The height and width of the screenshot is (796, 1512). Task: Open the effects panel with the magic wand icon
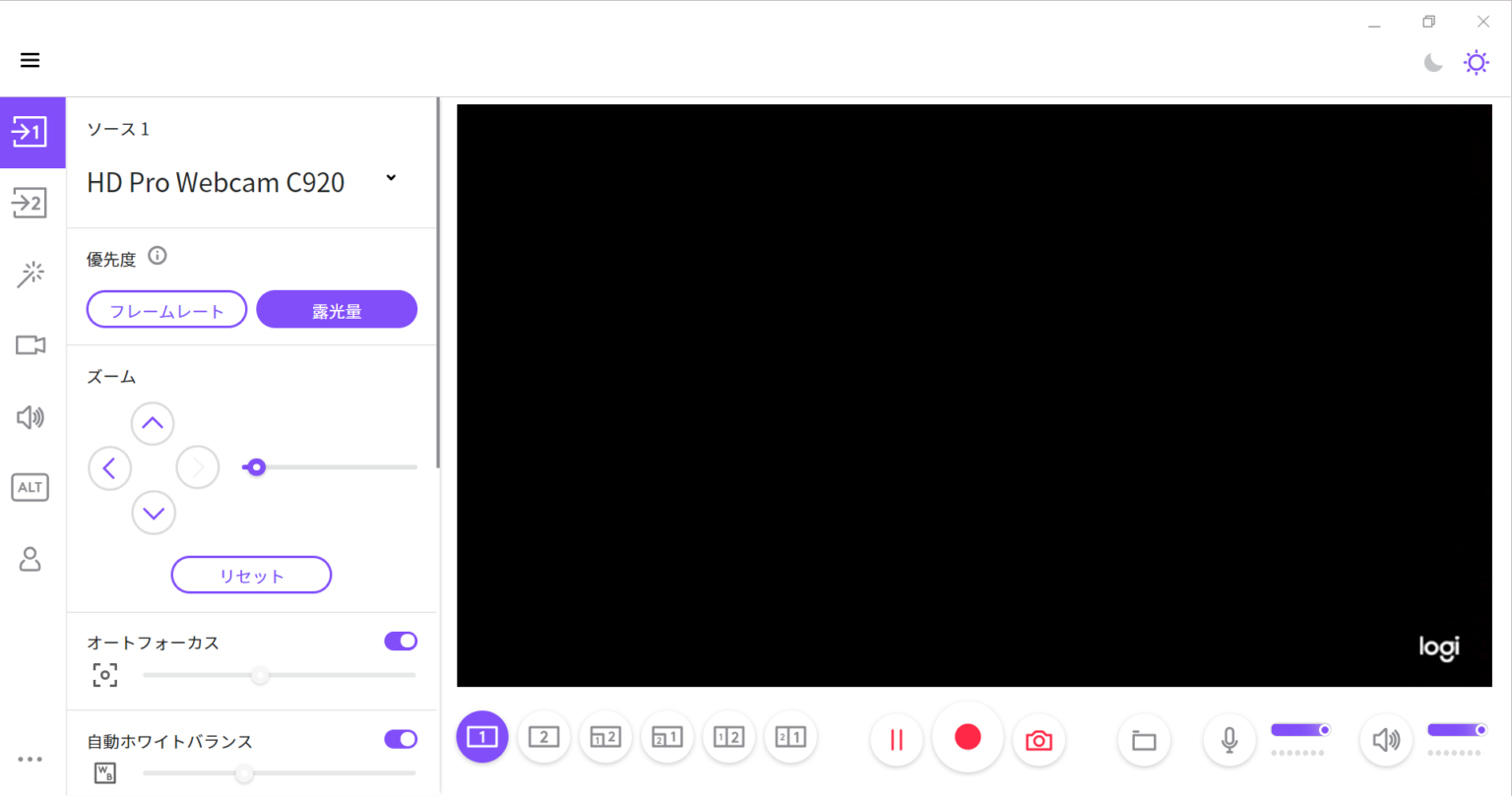(31, 274)
